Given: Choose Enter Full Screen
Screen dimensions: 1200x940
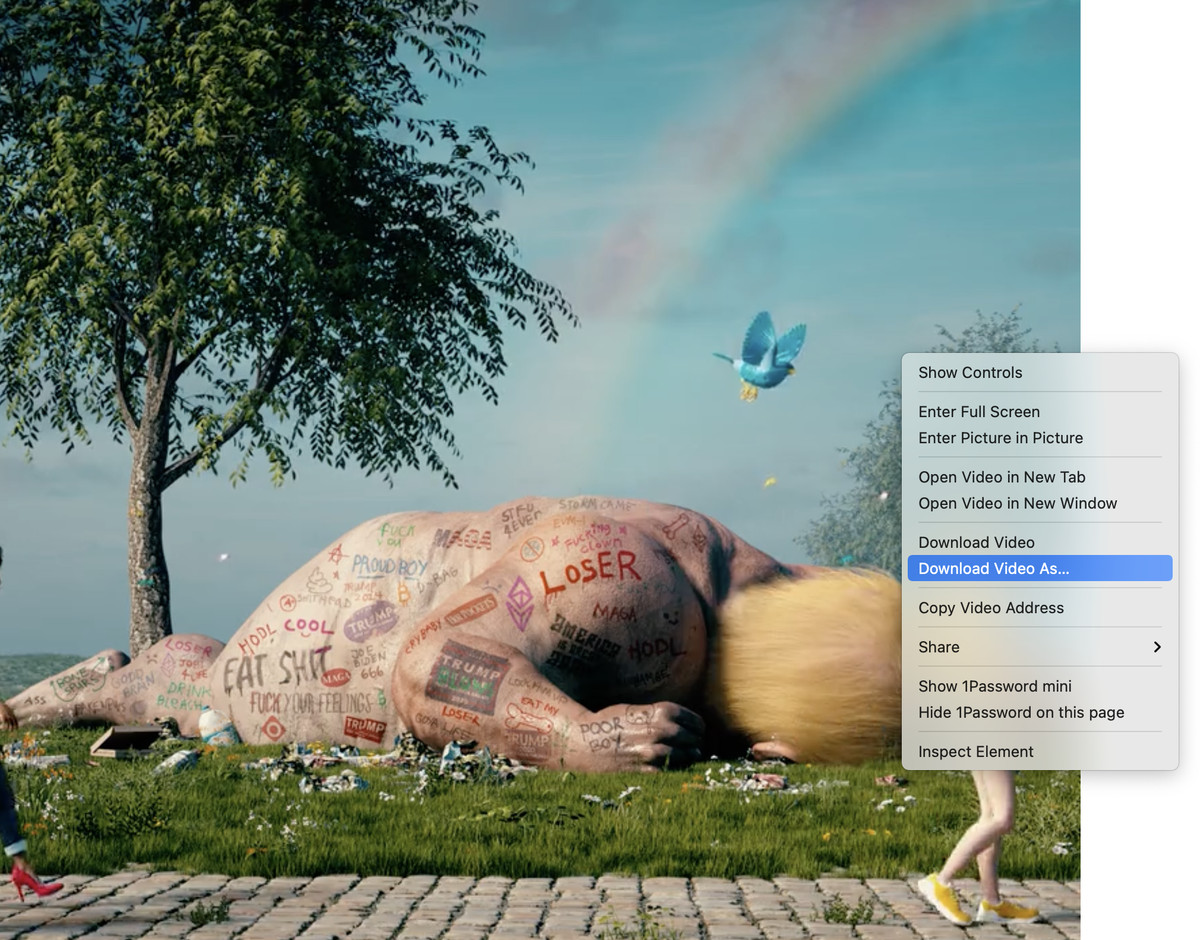Looking at the screenshot, I should [978, 411].
